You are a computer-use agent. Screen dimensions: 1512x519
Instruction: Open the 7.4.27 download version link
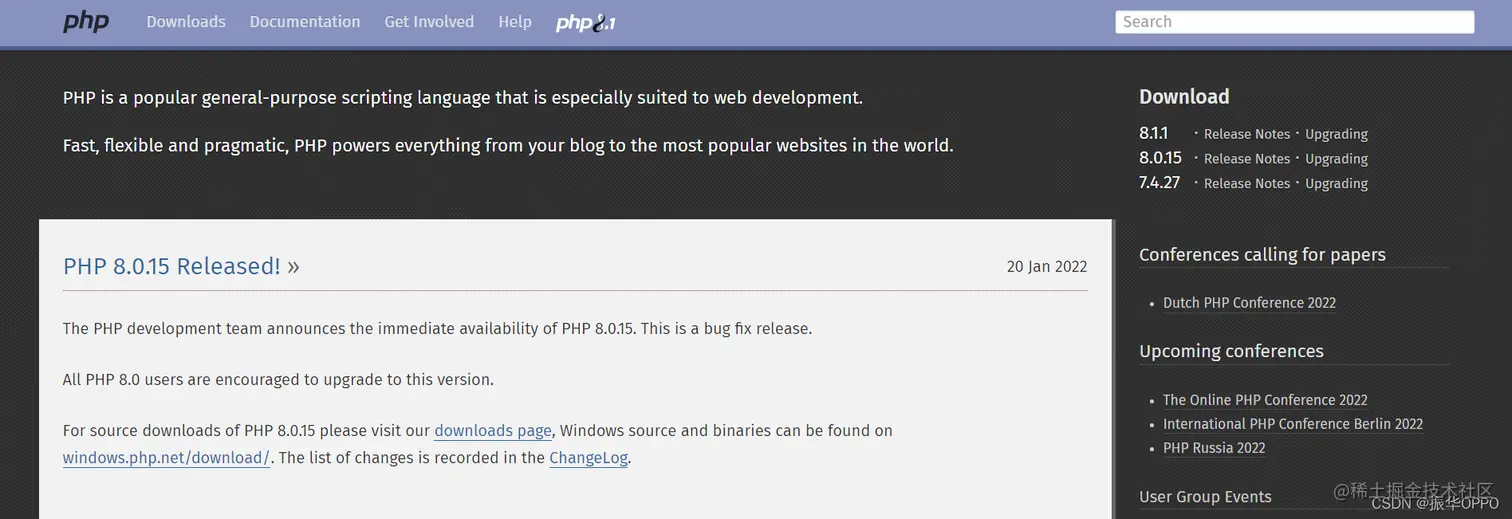click(x=1160, y=183)
